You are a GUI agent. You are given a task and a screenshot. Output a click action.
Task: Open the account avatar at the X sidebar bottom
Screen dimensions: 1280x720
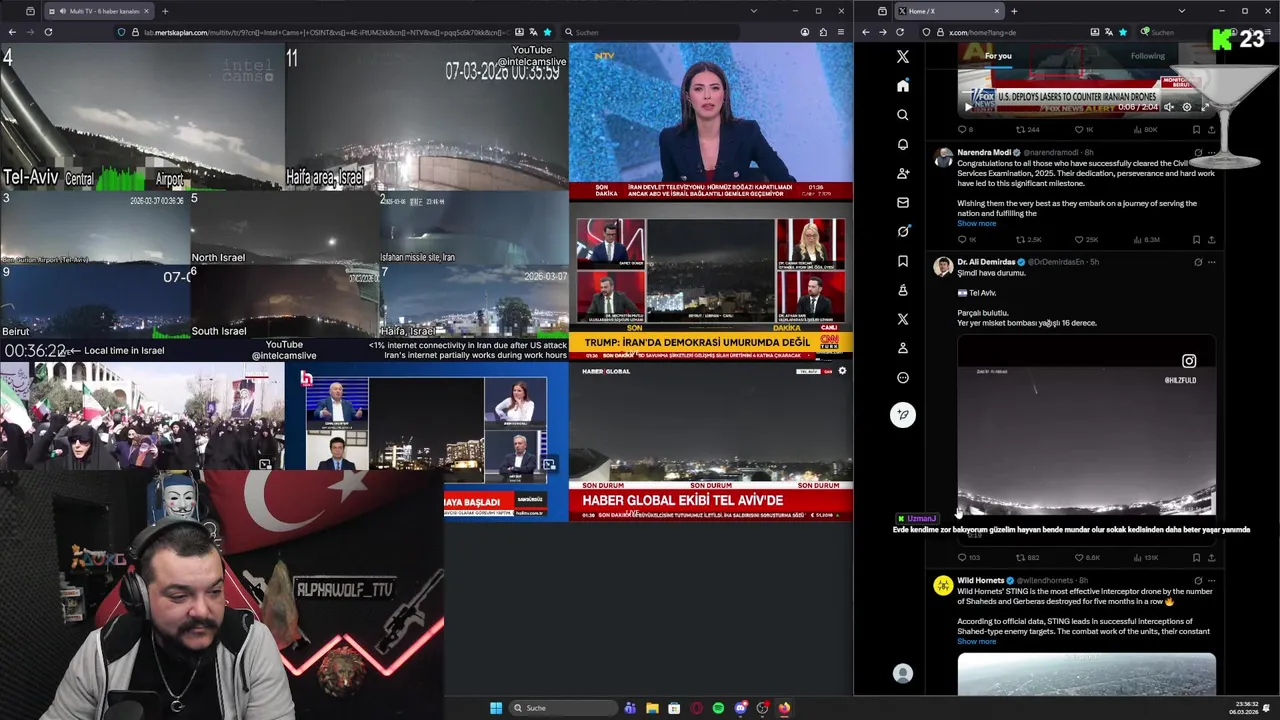click(x=903, y=674)
